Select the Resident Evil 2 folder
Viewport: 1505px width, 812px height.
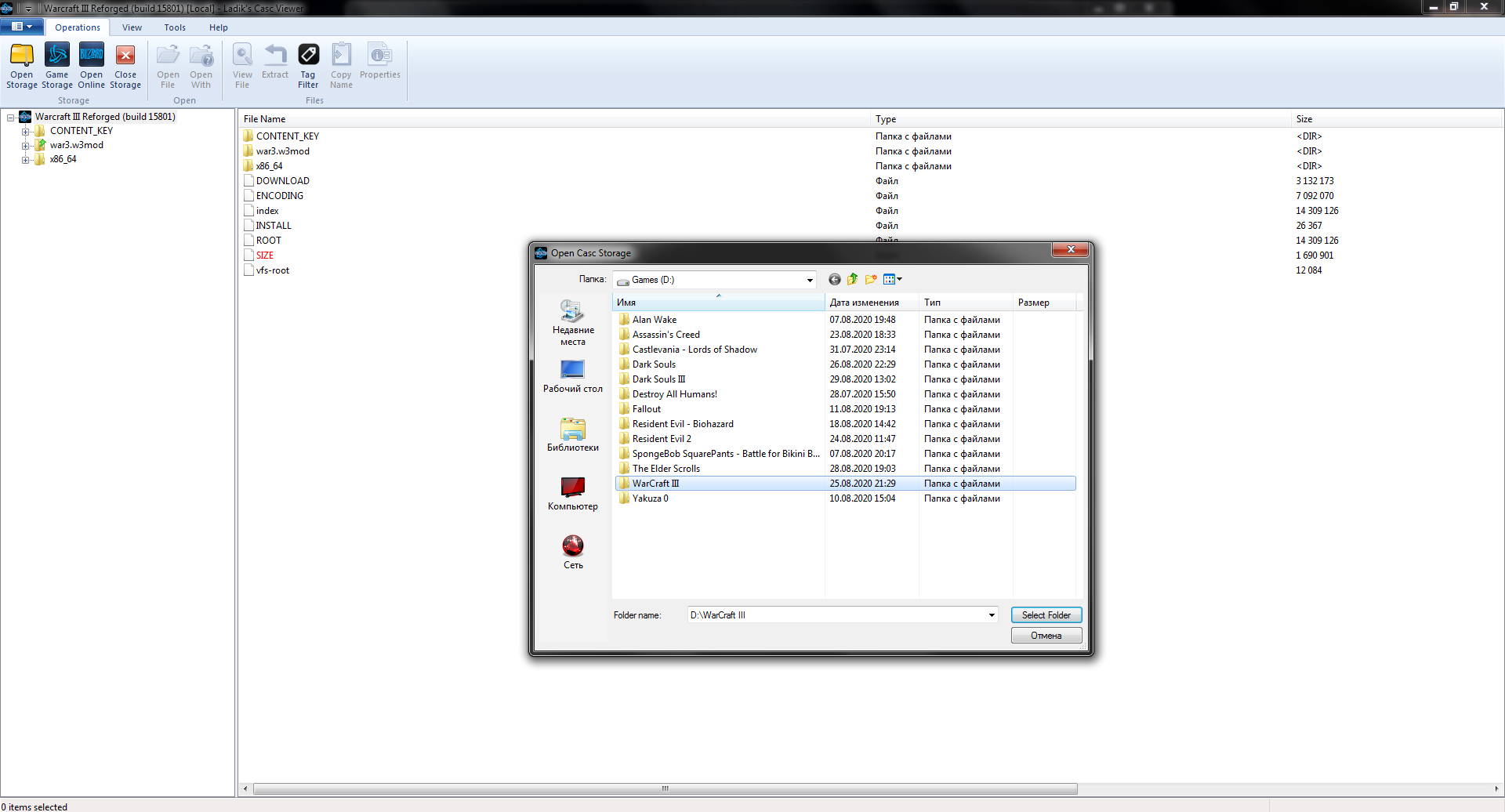point(662,439)
